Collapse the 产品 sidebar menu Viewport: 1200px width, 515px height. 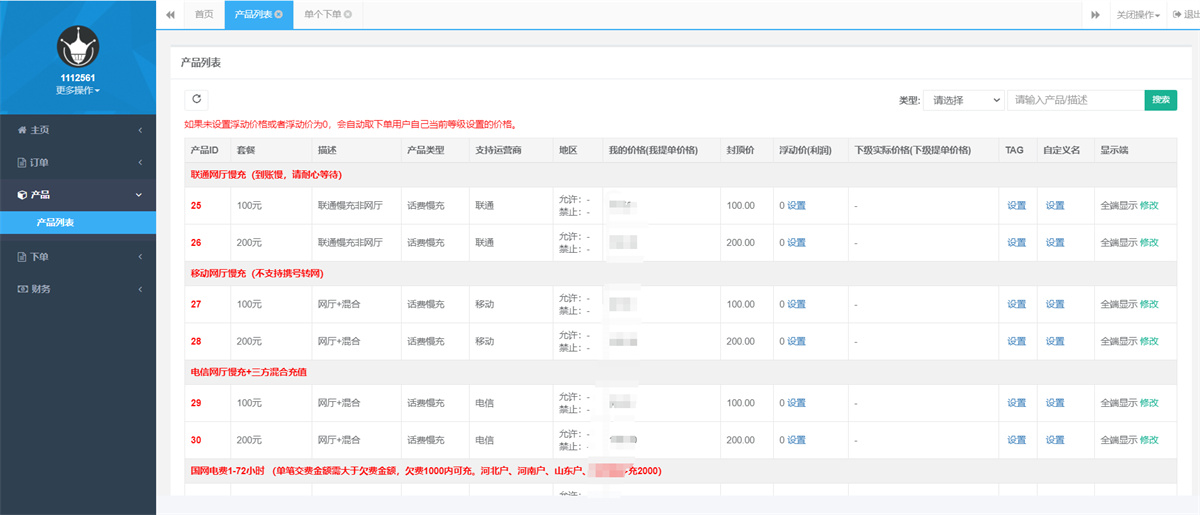[77, 194]
